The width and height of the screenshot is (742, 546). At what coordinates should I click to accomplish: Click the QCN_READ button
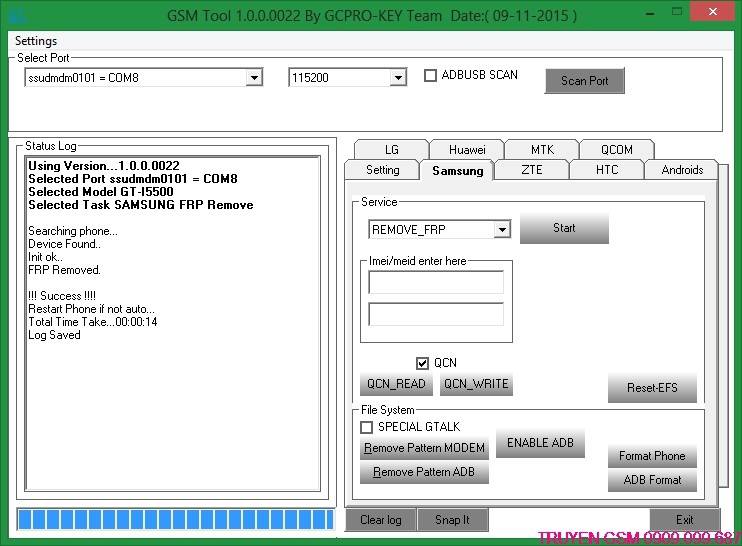(396, 384)
